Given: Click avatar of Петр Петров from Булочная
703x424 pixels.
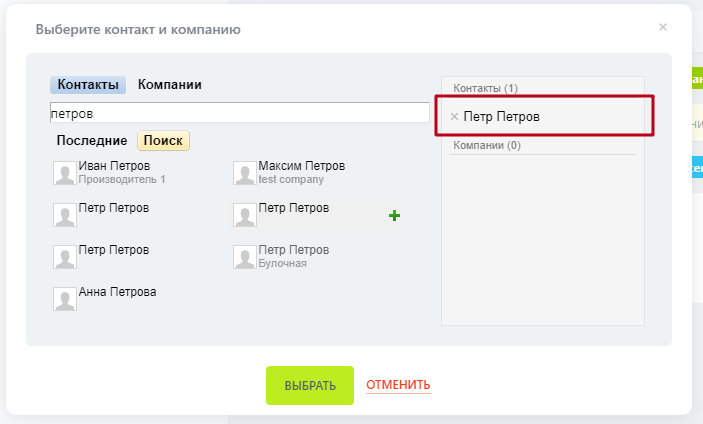Looking at the screenshot, I should pos(245,257).
